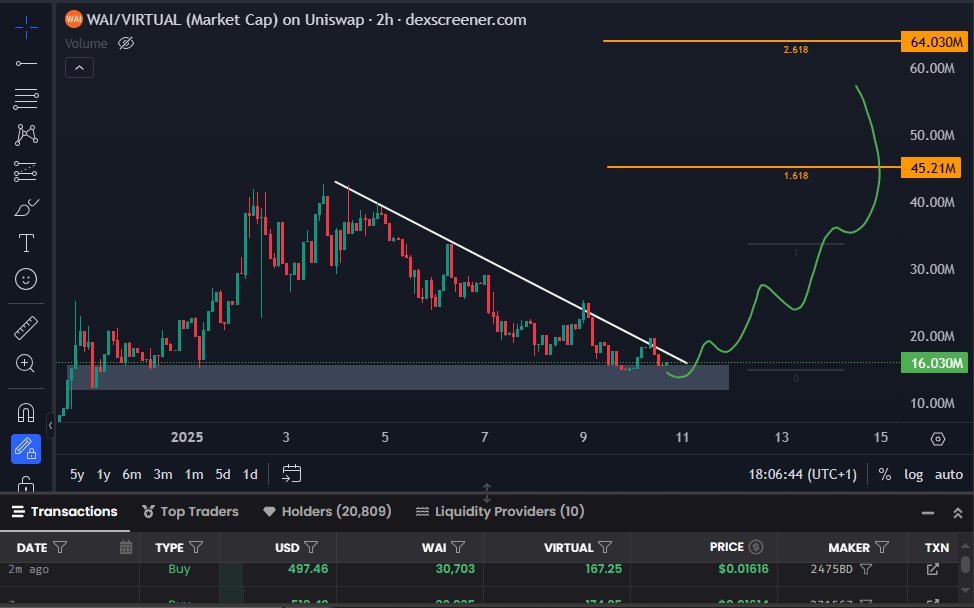Open the date calendar picker icon
The height and width of the screenshot is (608, 974).
tap(126, 547)
